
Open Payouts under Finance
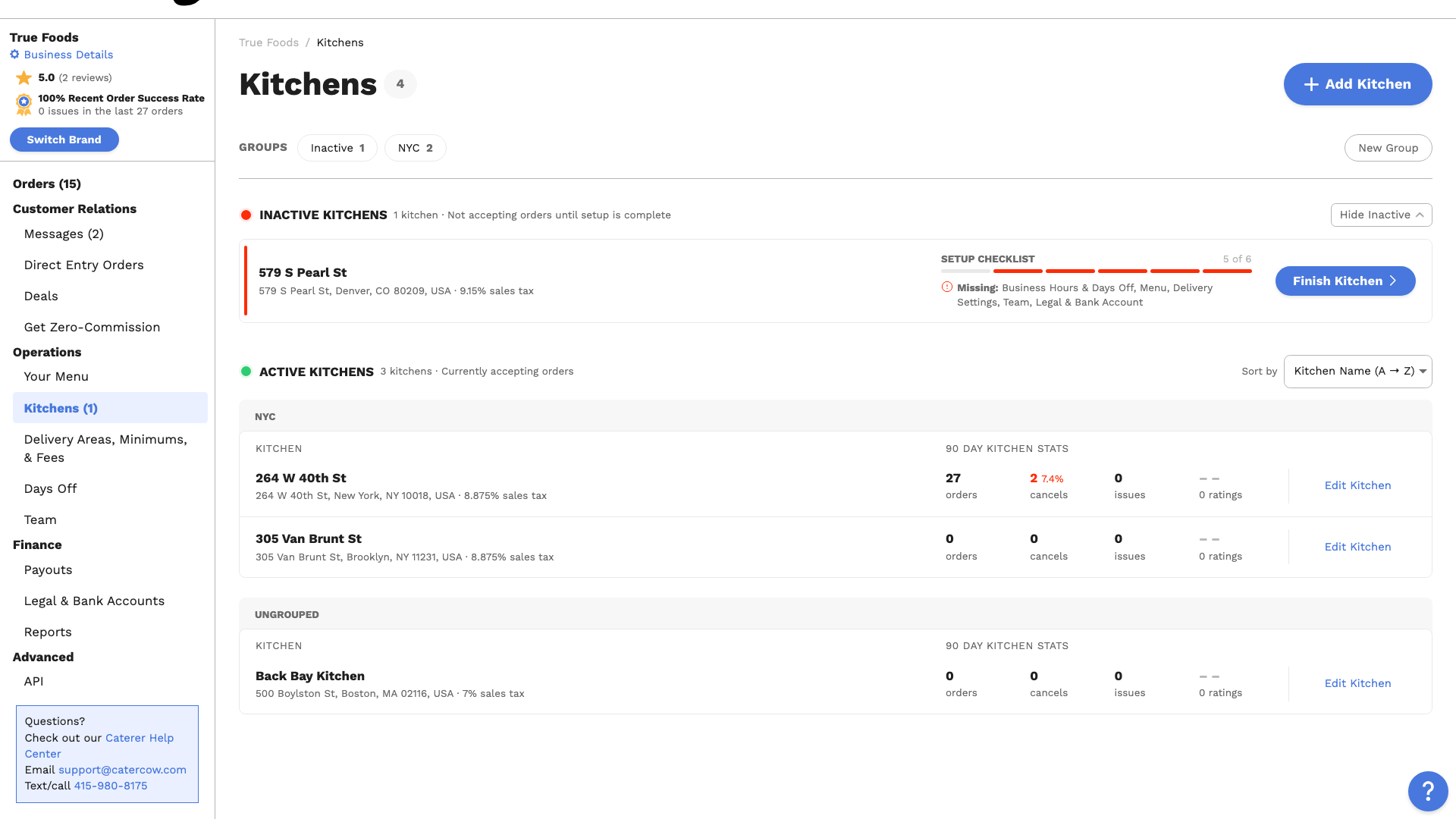click(x=48, y=570)
